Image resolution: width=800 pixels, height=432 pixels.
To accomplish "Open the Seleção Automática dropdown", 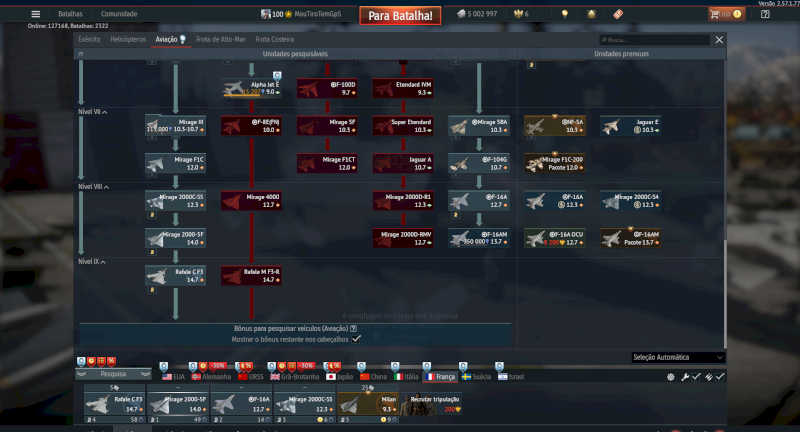I will (678, 357).
